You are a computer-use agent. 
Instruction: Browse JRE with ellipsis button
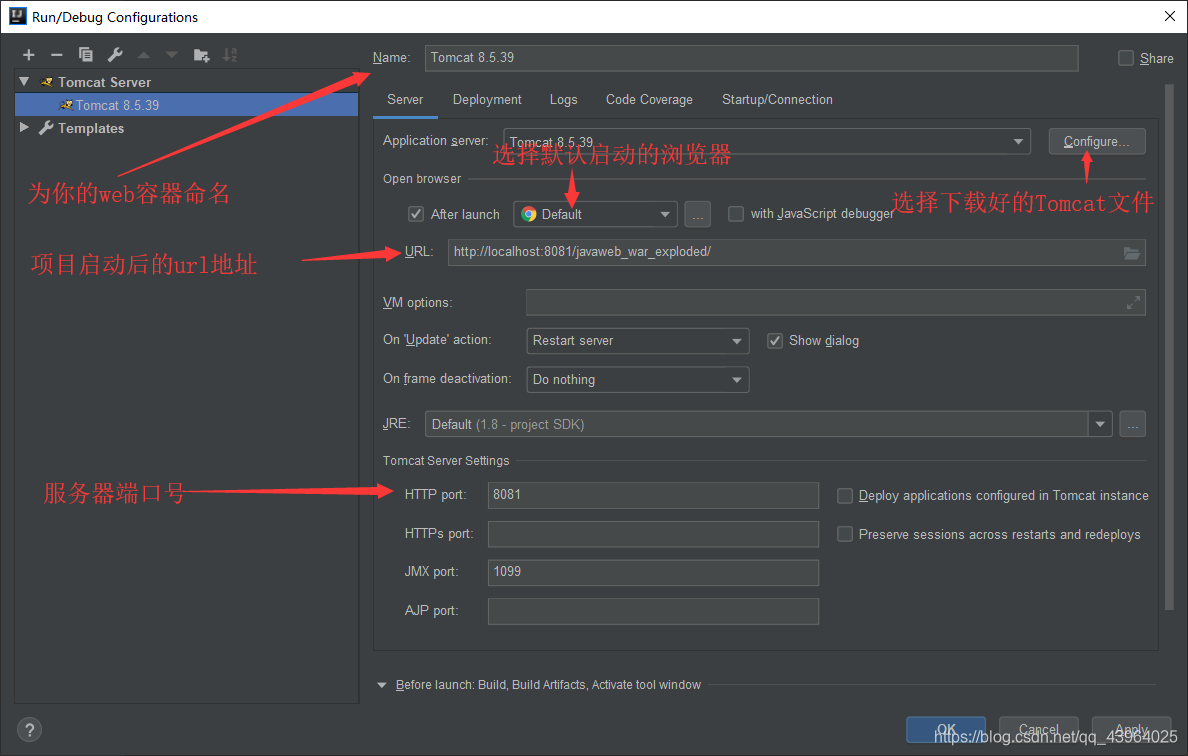coord(1132,424)
